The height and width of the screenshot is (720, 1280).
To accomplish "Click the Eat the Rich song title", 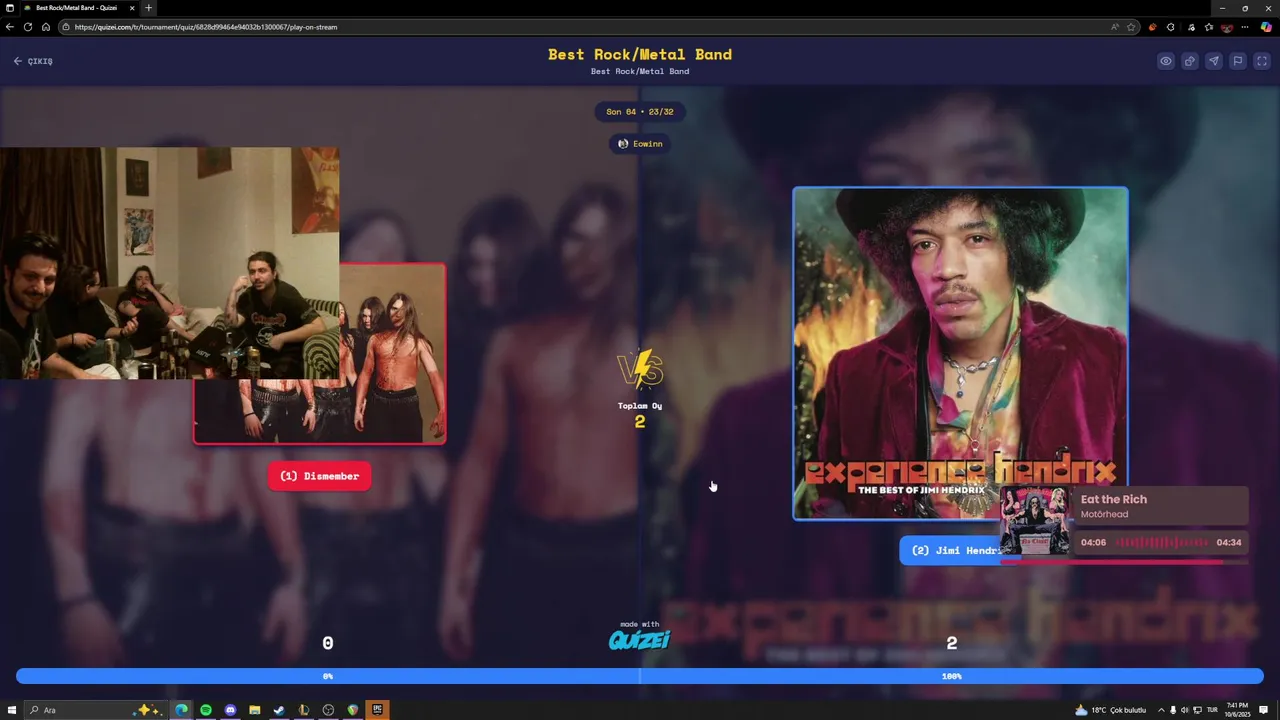I will 1114,499.
